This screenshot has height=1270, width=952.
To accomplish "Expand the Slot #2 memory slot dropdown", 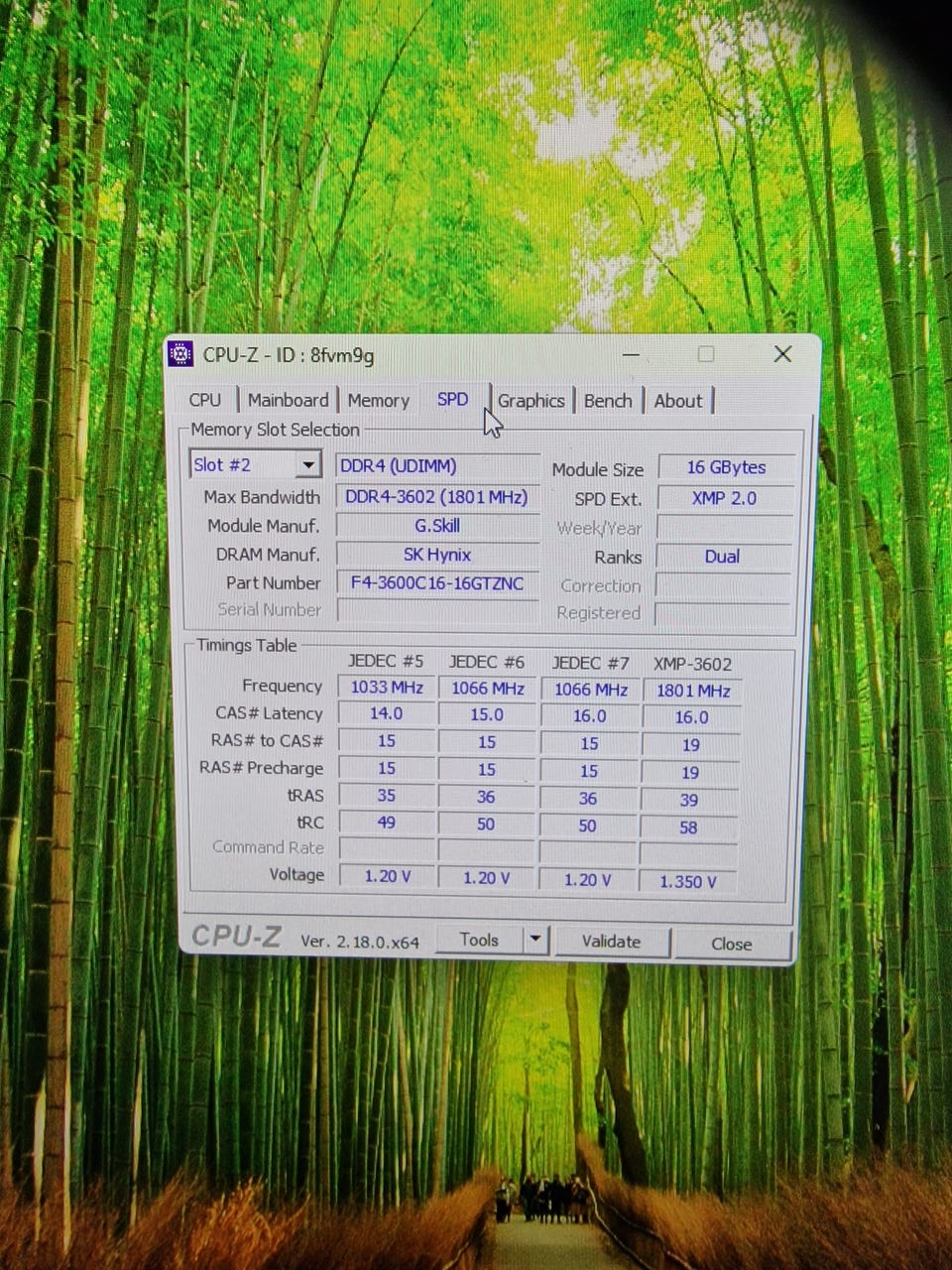I will click(x=308, y=464).
